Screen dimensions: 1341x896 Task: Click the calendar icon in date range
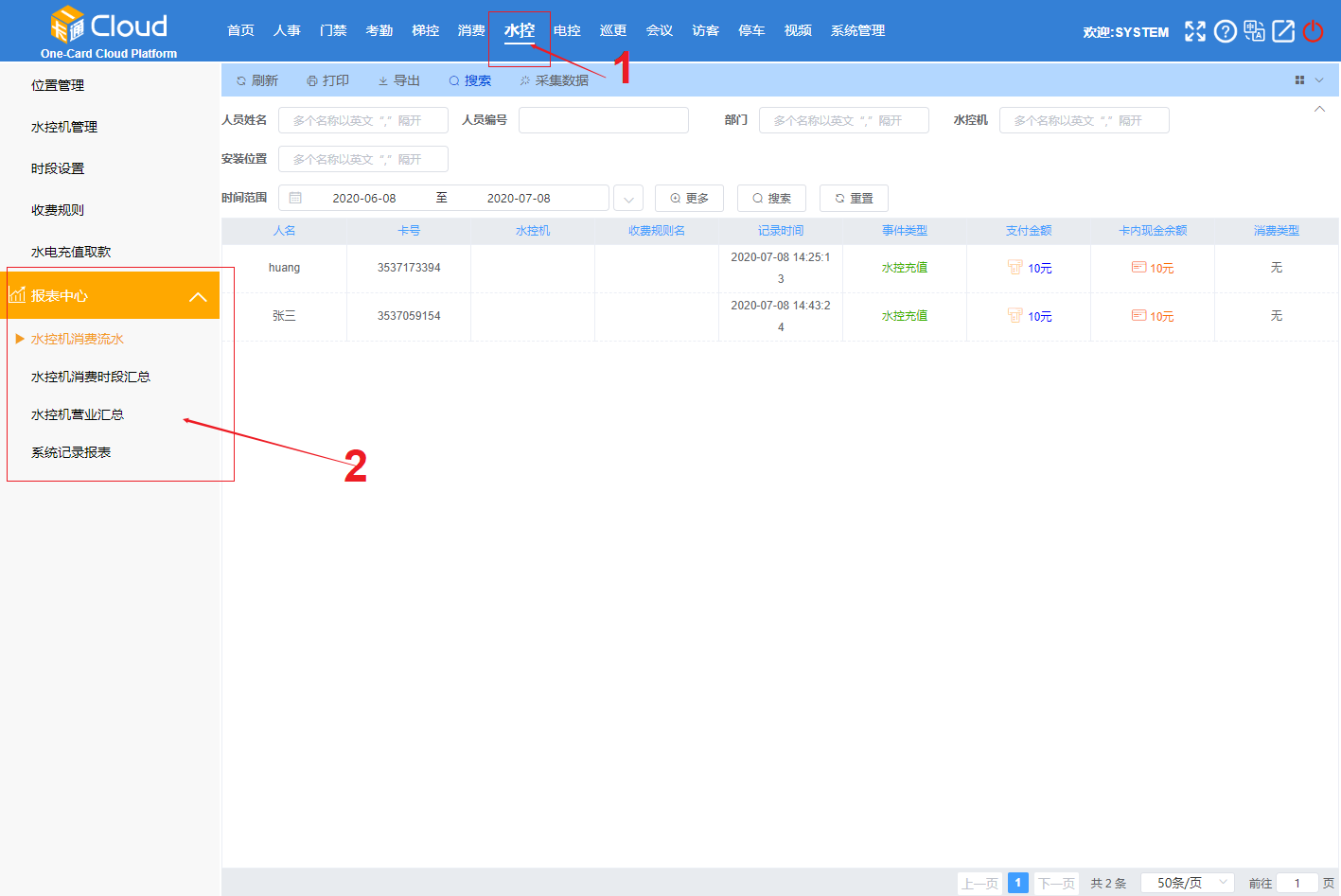pos(295,198)
